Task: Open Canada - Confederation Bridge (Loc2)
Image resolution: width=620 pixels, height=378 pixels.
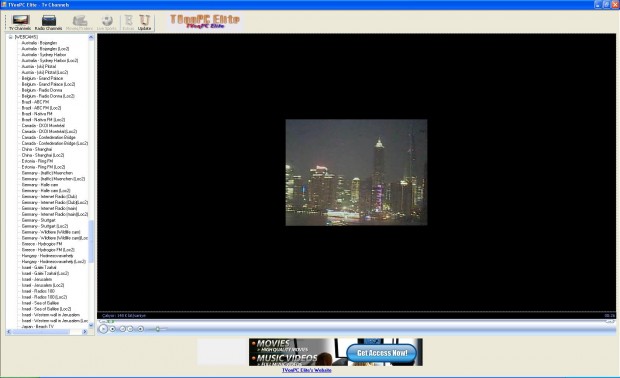Action: (55, 143)
